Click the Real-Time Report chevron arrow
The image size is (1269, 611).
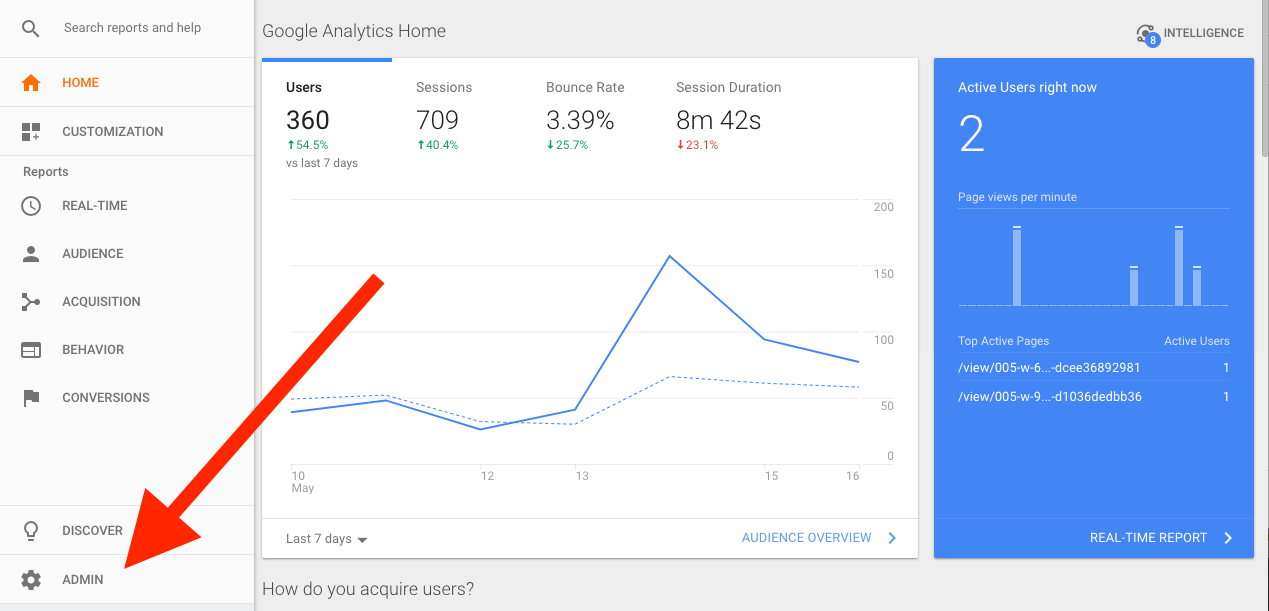pyautogui.click(x=1229, y=538)
